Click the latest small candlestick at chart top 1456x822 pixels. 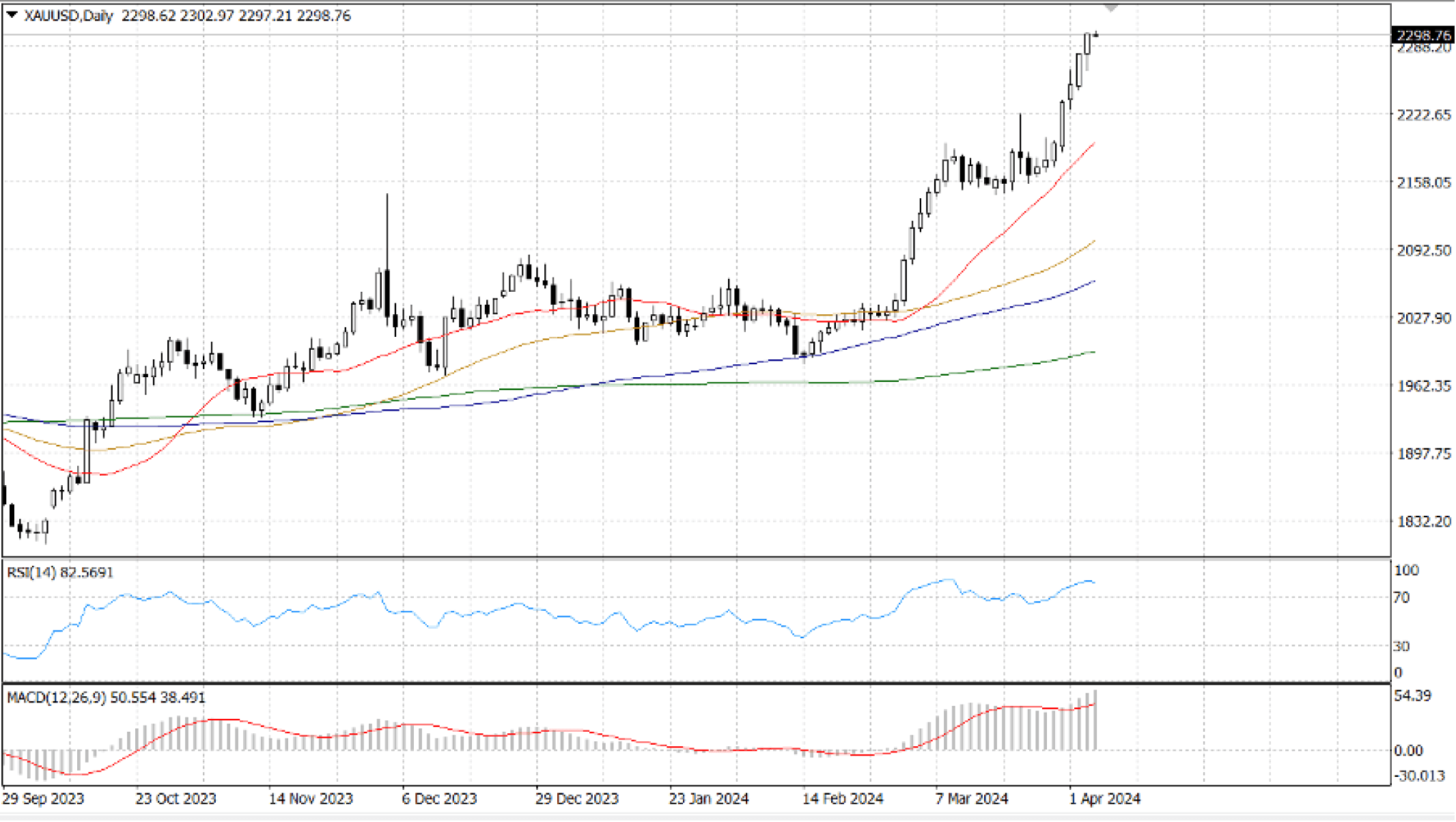(x=1096, y=34)
